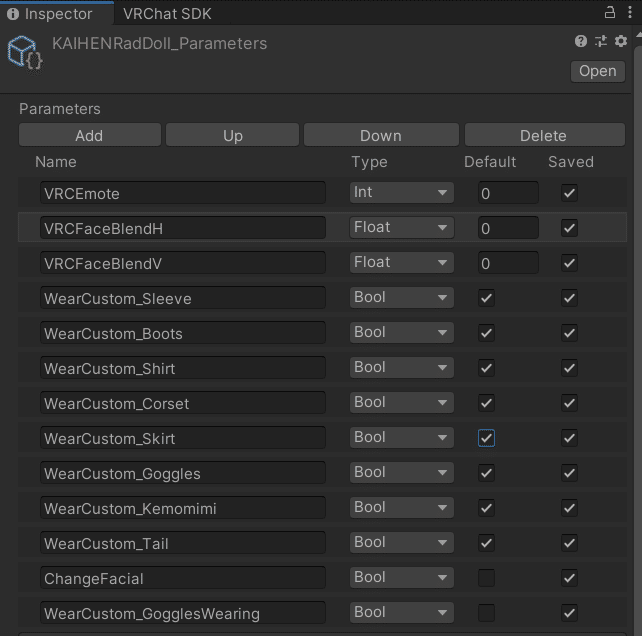
Task: Uncheck Default for WearCustom_Sleeve
Action: click(x=486, y=298)
